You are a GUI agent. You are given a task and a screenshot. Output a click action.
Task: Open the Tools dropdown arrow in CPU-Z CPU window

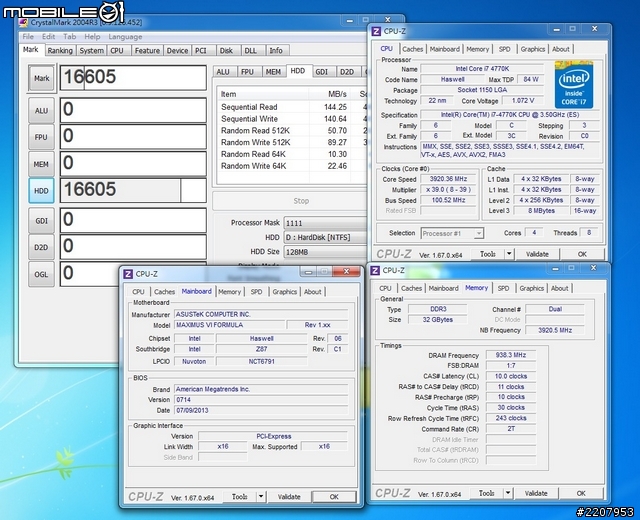(509, 254)
